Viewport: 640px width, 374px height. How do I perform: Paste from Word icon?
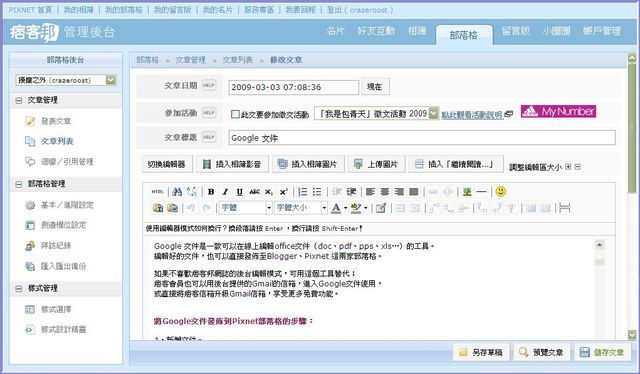pyautogui.click(x=173, y=208)
